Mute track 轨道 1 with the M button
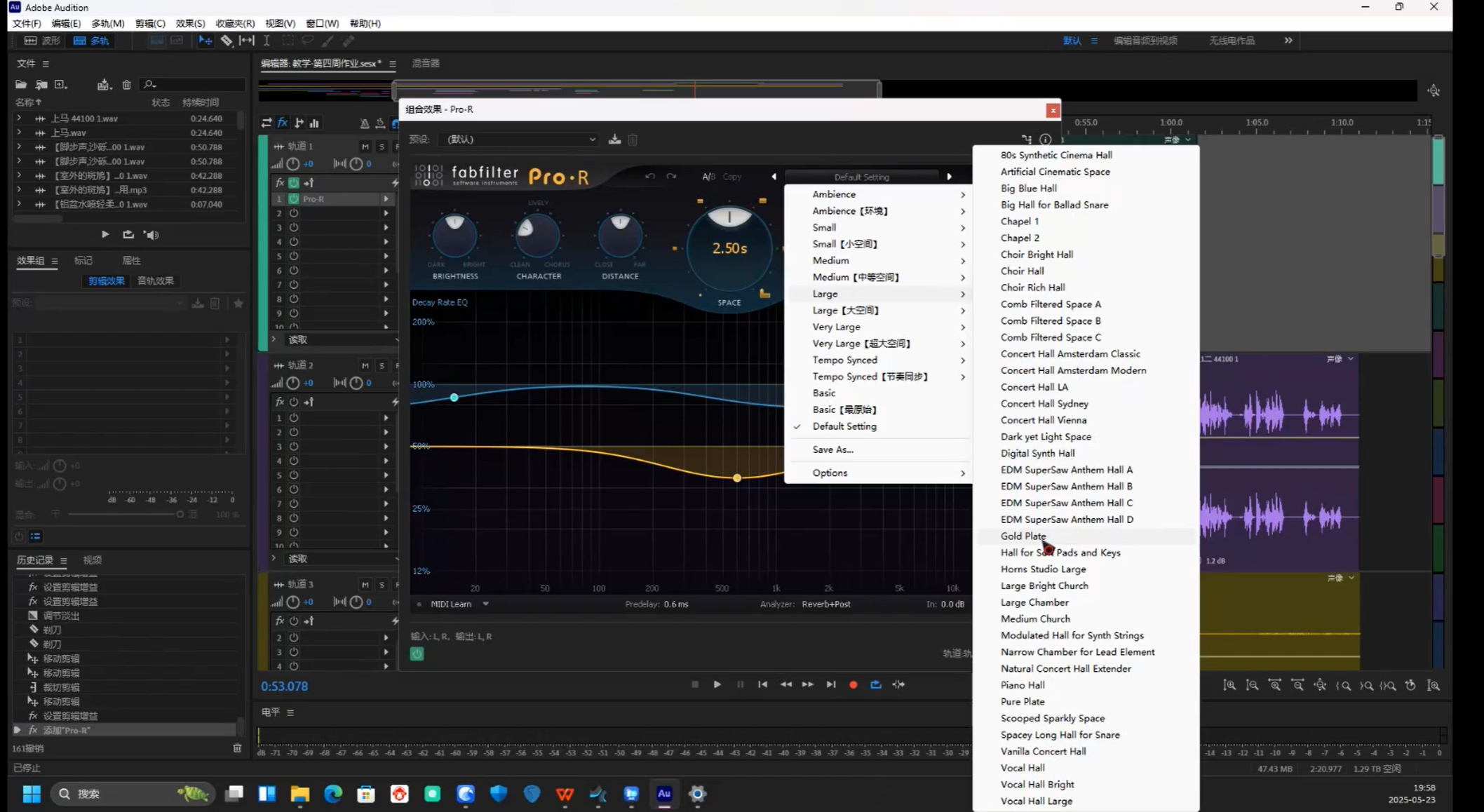 pyautogui.click(x=365, y=147)
